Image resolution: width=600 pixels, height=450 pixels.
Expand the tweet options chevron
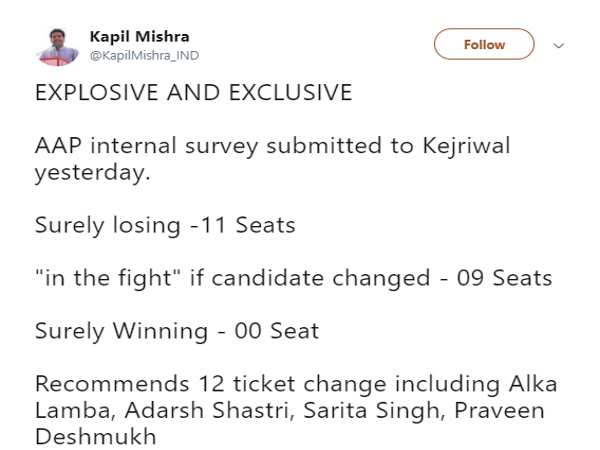[559, 45]
